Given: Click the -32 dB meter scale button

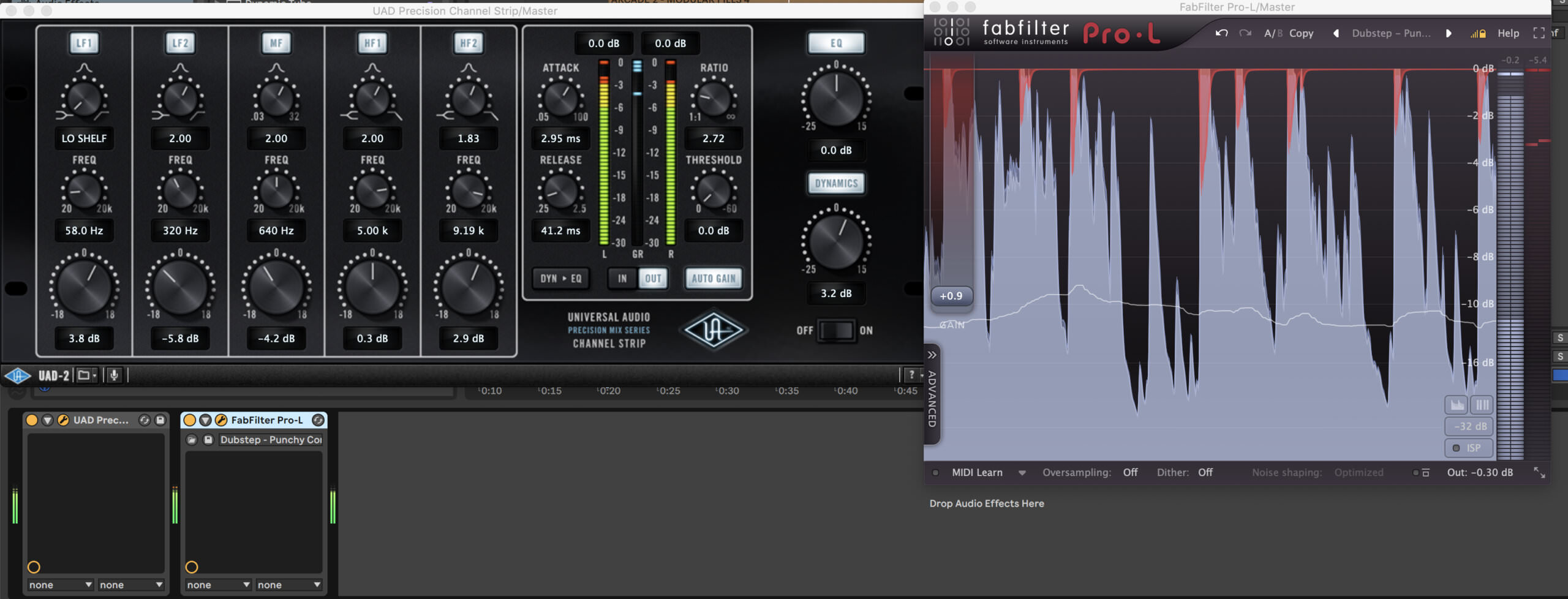Looking at the screenshot, I should 1470,426.
